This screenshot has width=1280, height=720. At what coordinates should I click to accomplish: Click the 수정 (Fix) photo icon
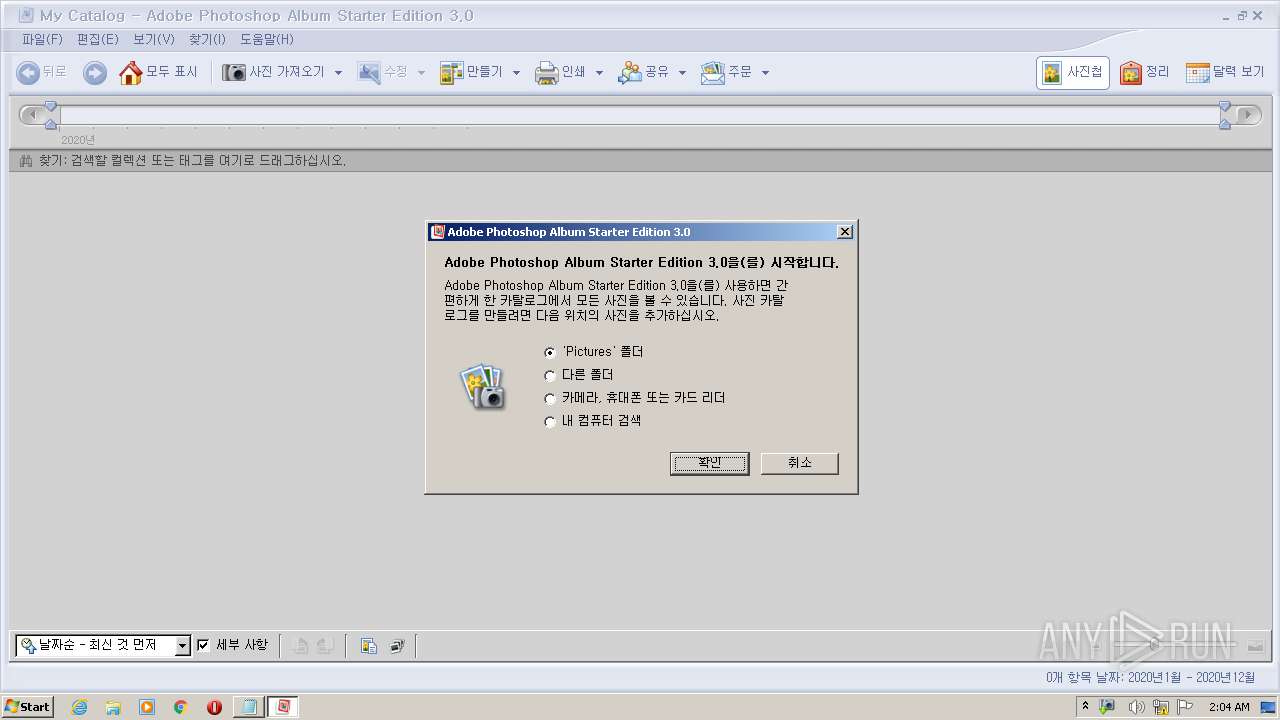369,73
